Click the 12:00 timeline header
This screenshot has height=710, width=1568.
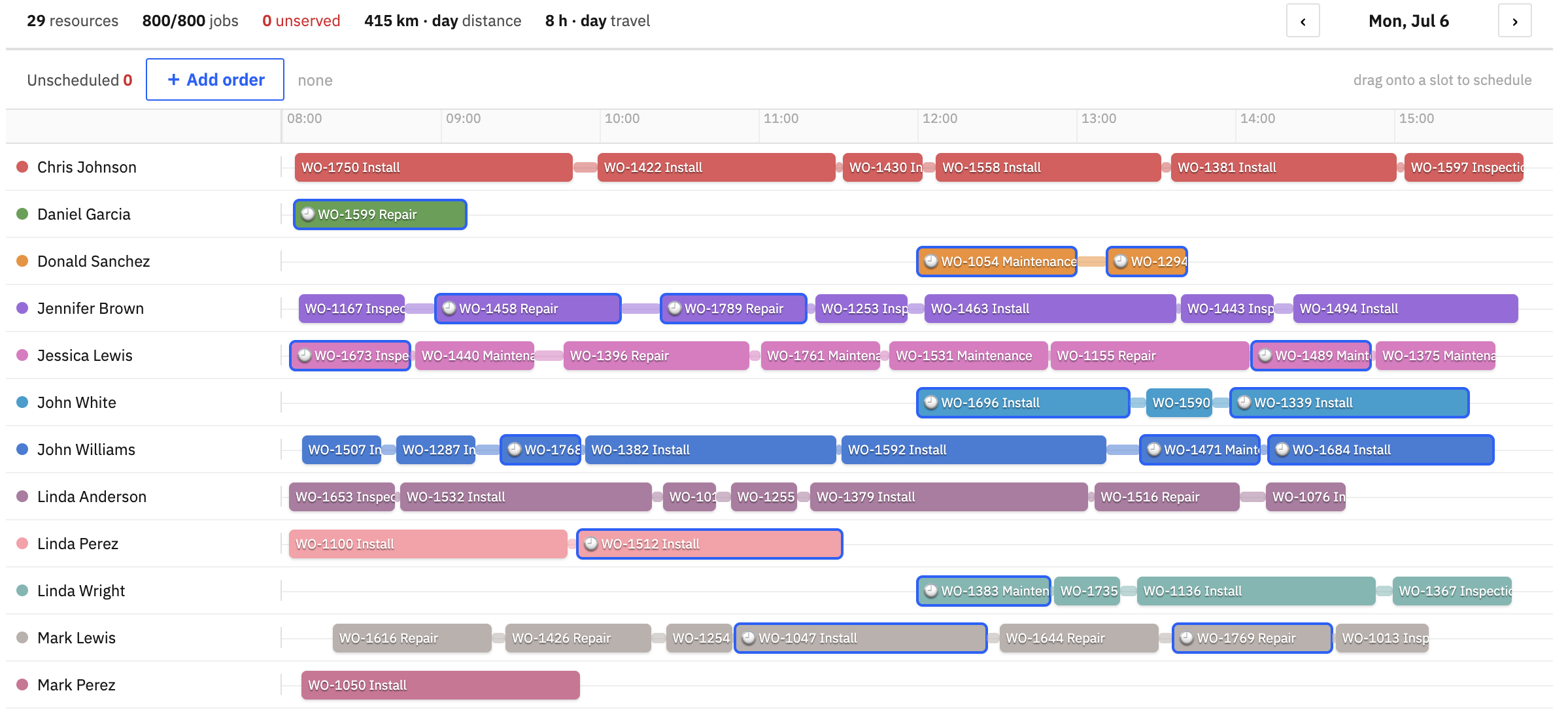[x=940, y=118]
